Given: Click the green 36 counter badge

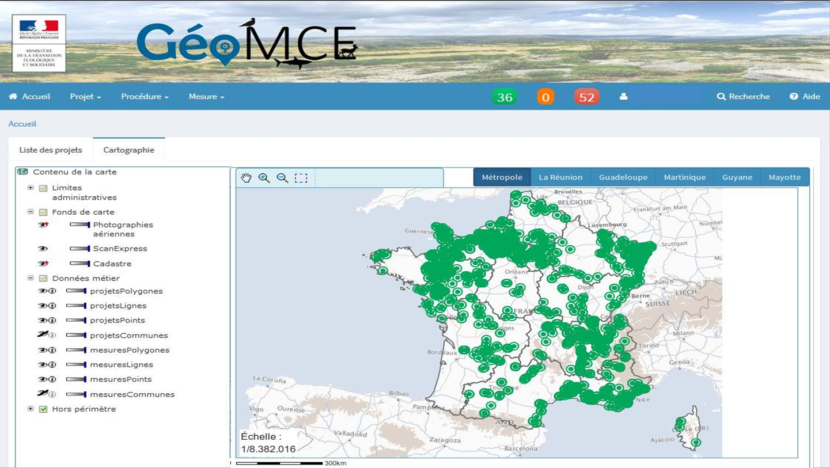Looking at the screenshot, I should tap(504, 97).
